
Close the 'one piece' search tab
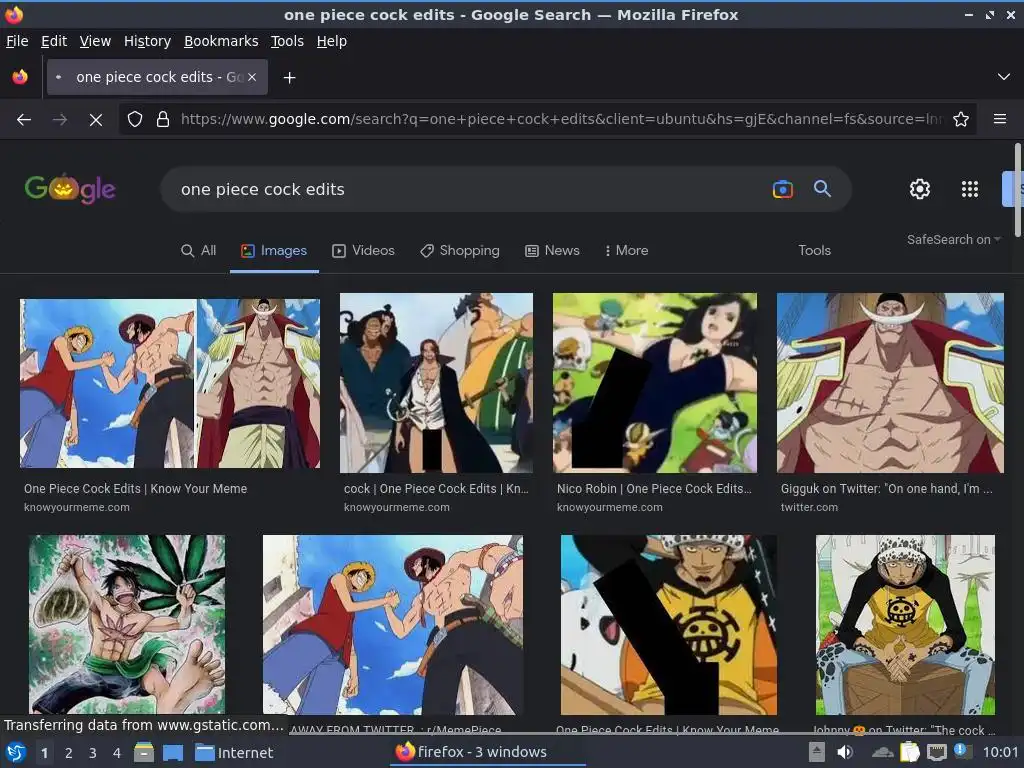coord(252,77)
